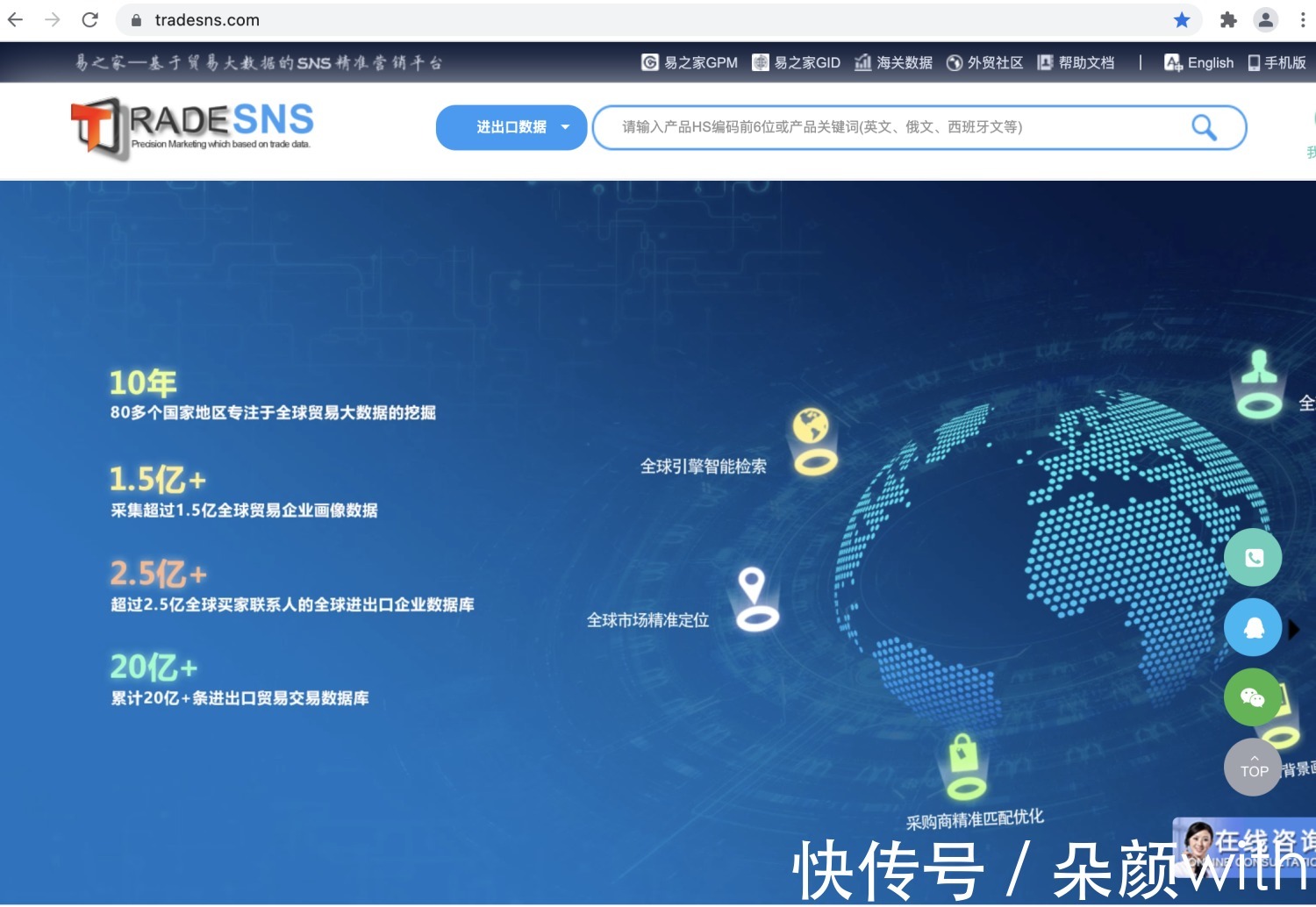Click the white location pin icon
The image size is (1316, 907).
pos(755,598)
